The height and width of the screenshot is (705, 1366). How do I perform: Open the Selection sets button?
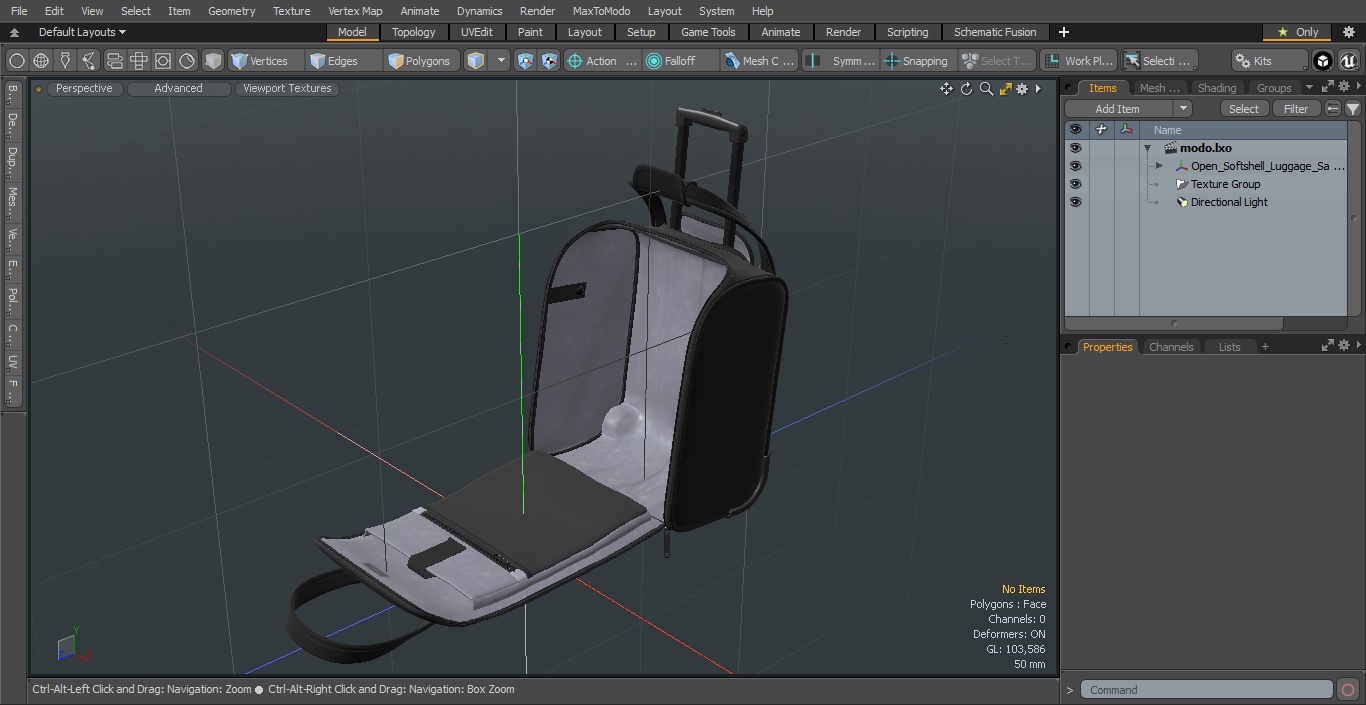click(1158, 61)
